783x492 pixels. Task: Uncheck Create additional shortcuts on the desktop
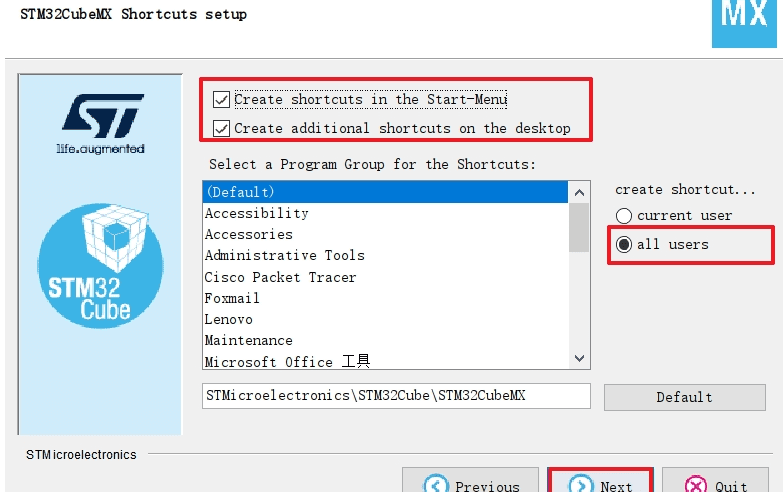coord(221,128)
